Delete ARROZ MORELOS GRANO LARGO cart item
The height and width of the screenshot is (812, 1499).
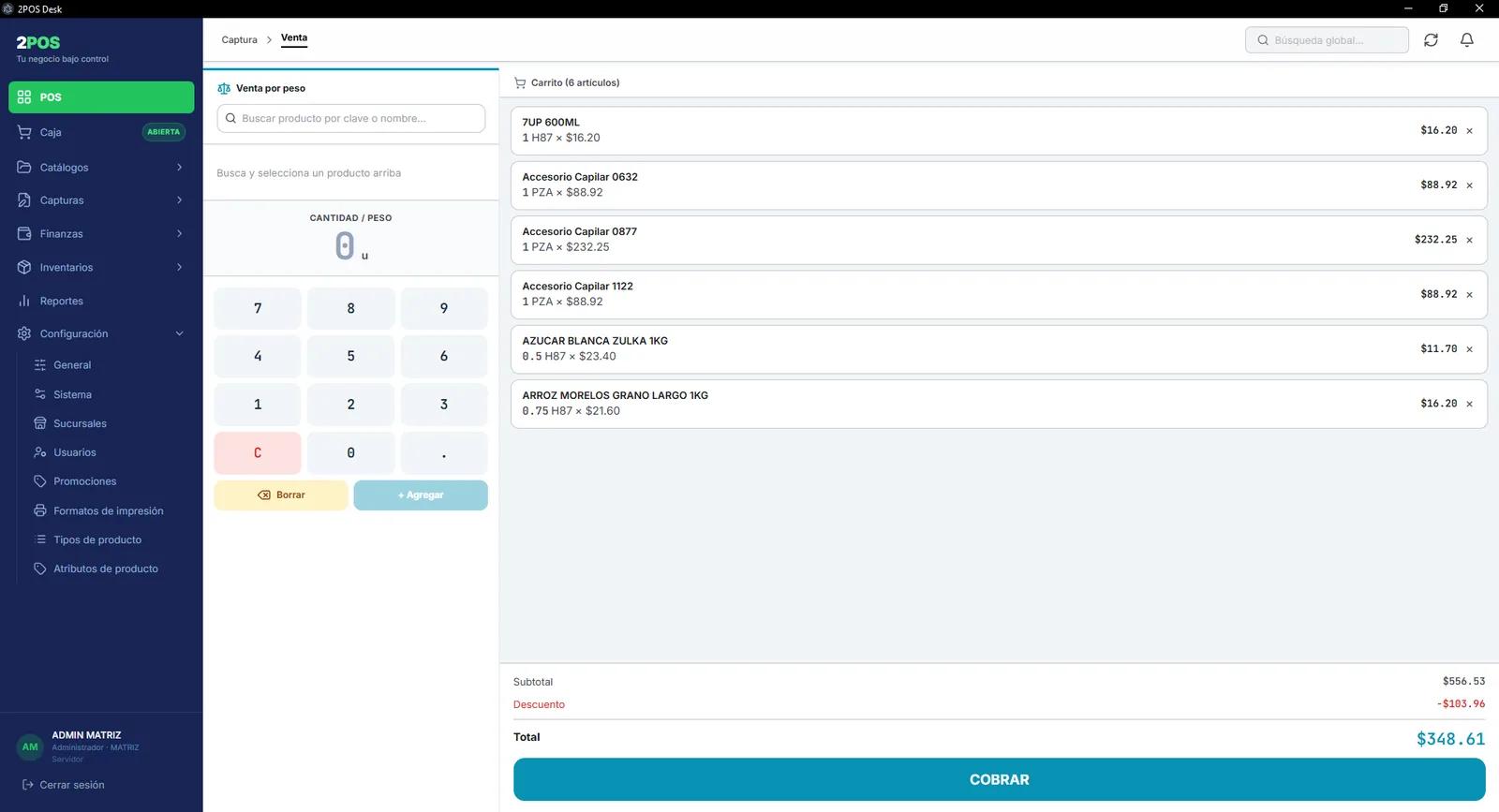point(1469,405)
